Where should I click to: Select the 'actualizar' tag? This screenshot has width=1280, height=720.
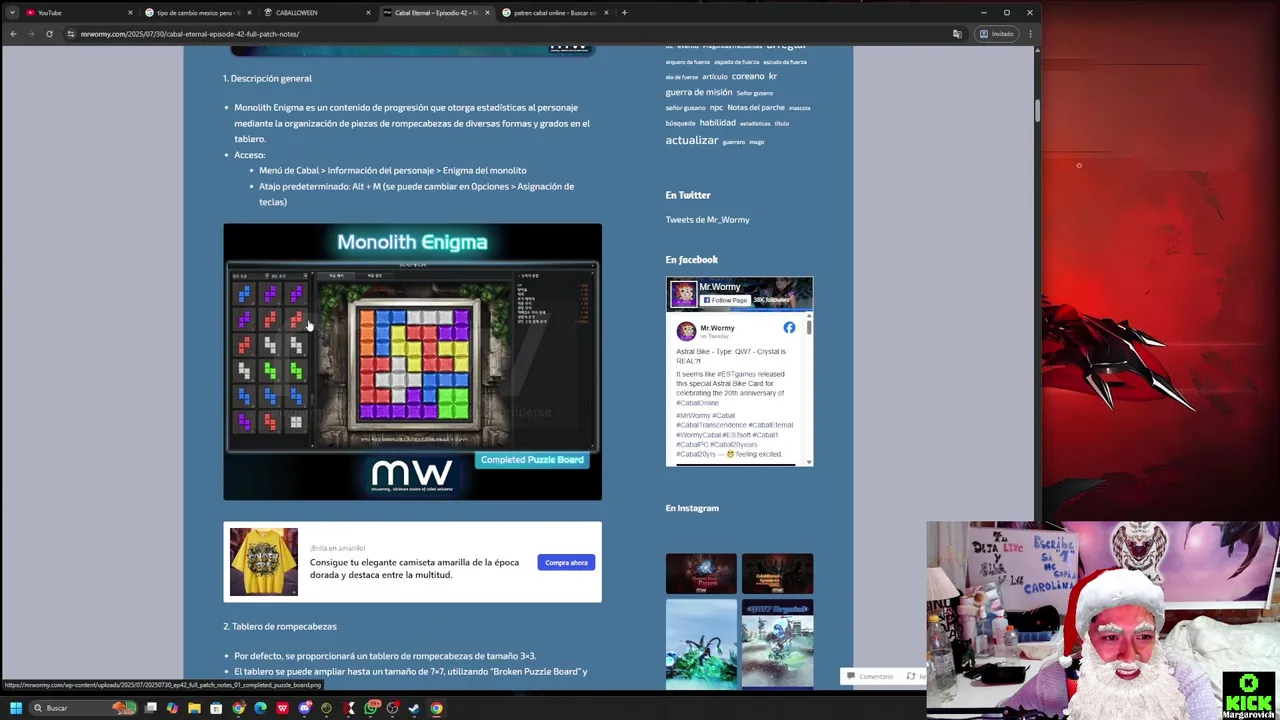coord(692,140)
